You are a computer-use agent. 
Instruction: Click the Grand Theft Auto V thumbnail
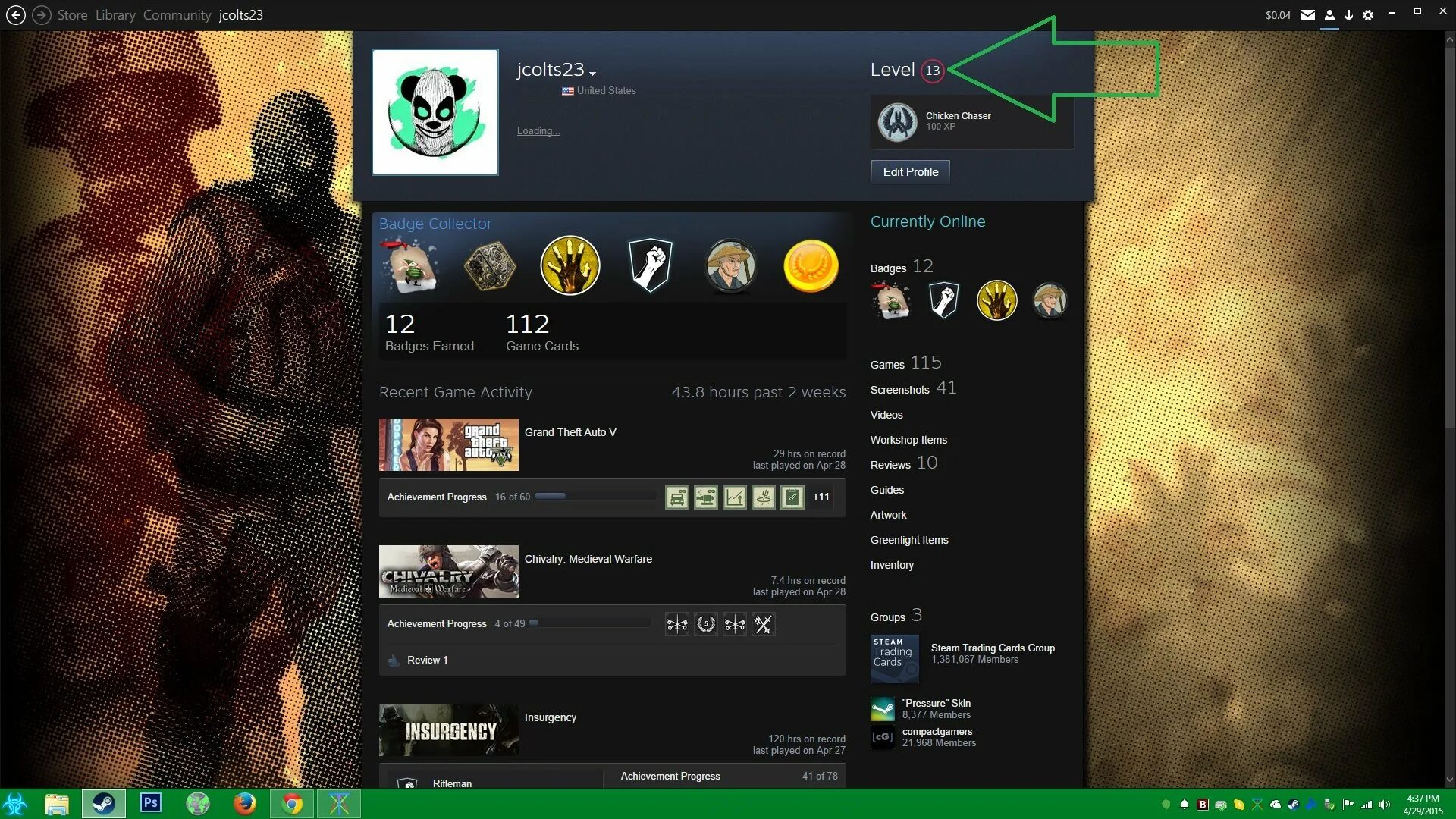pyautogui.click(x=449, y=445)
